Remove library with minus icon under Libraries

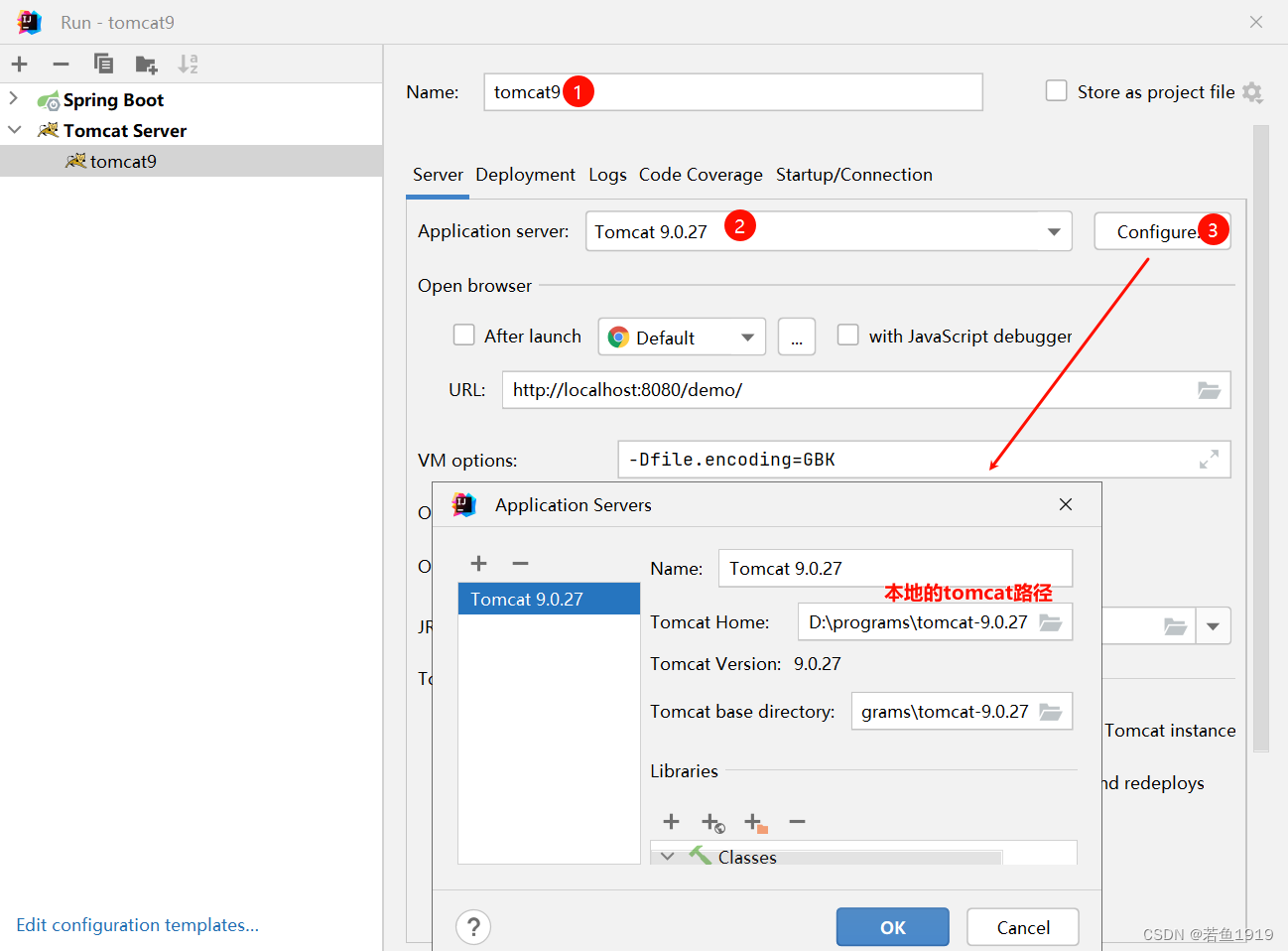click(x=797, y=821)
